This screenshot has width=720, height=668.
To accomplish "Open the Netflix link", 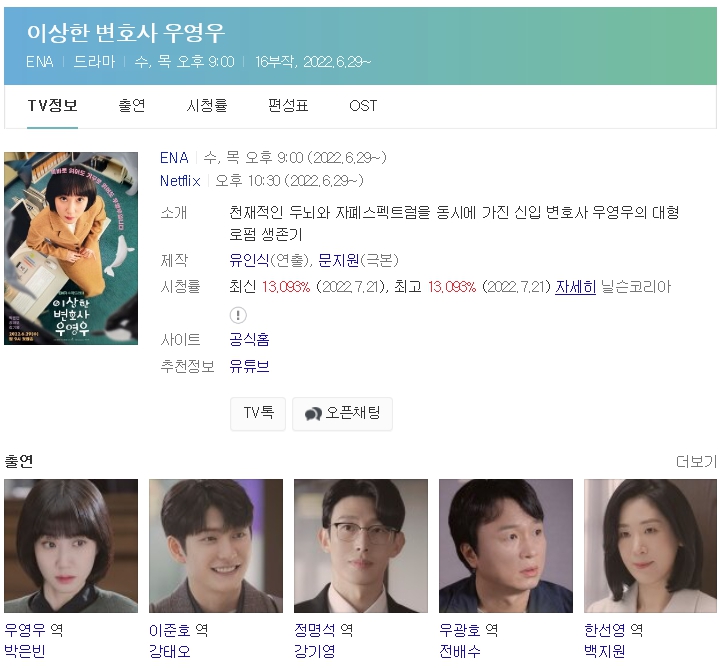I will pos(180,181).
